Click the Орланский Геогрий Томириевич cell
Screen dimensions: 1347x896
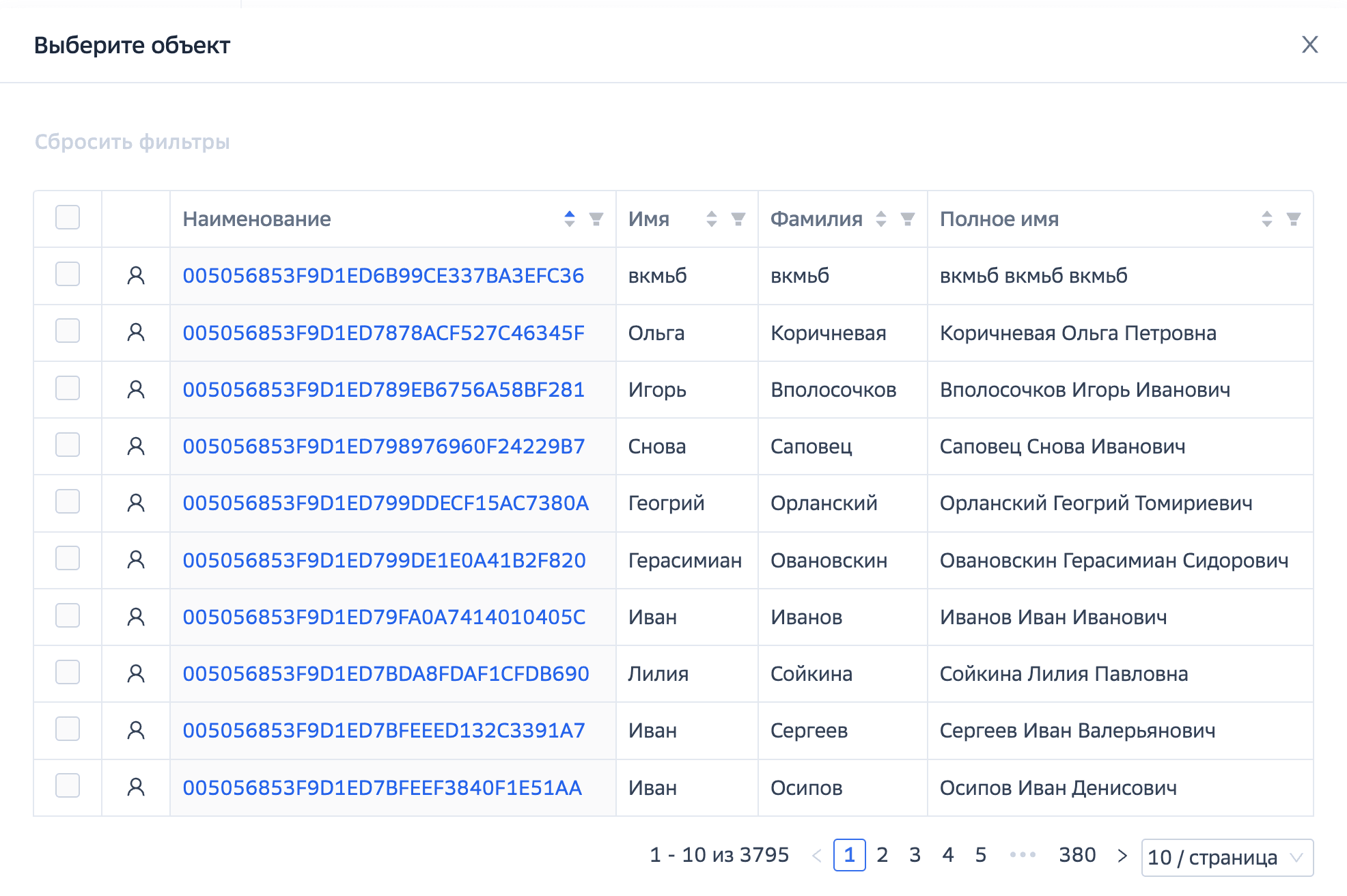tap(1096, 504)
